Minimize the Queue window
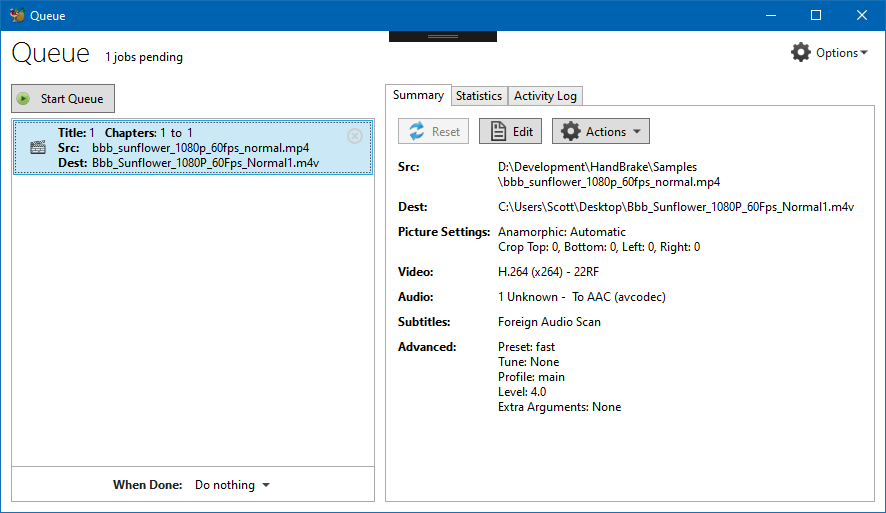 click(771, 15)
